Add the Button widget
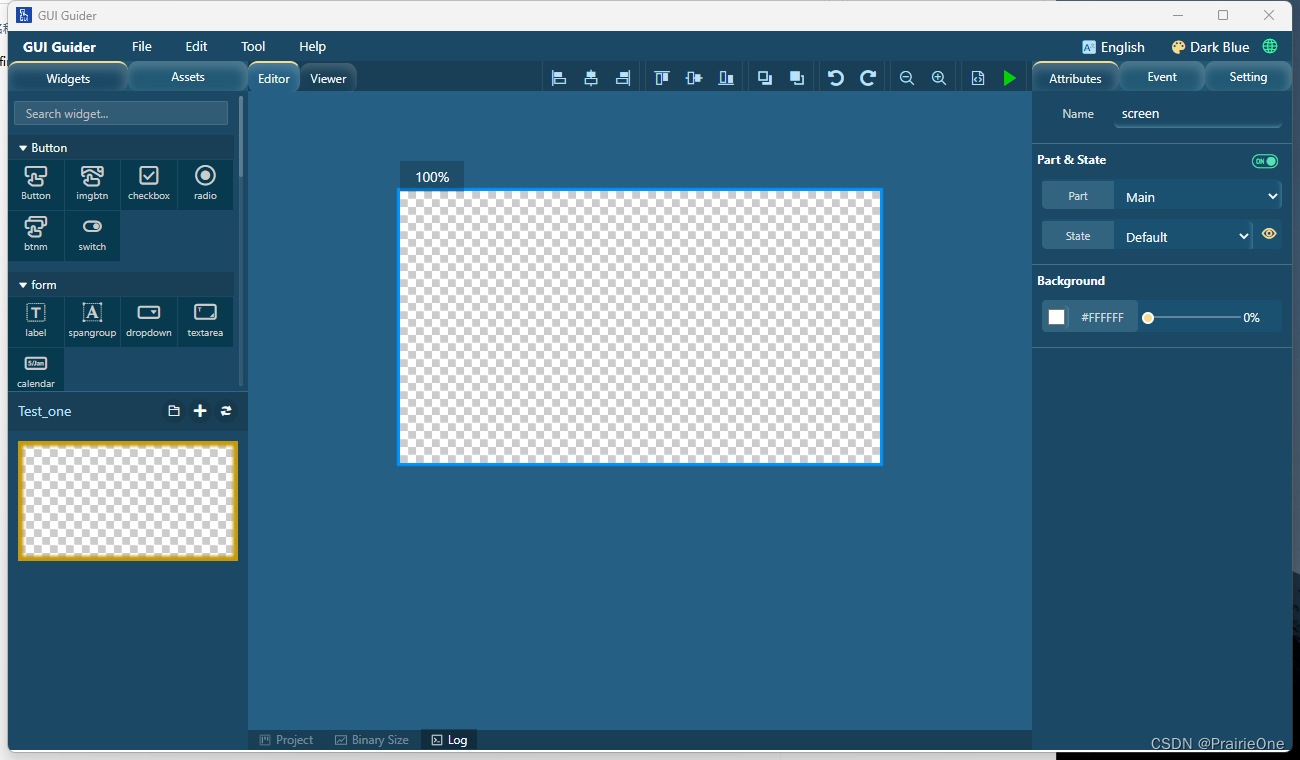The width and height of the screenshot is (1300, 760). click(36, 184)
